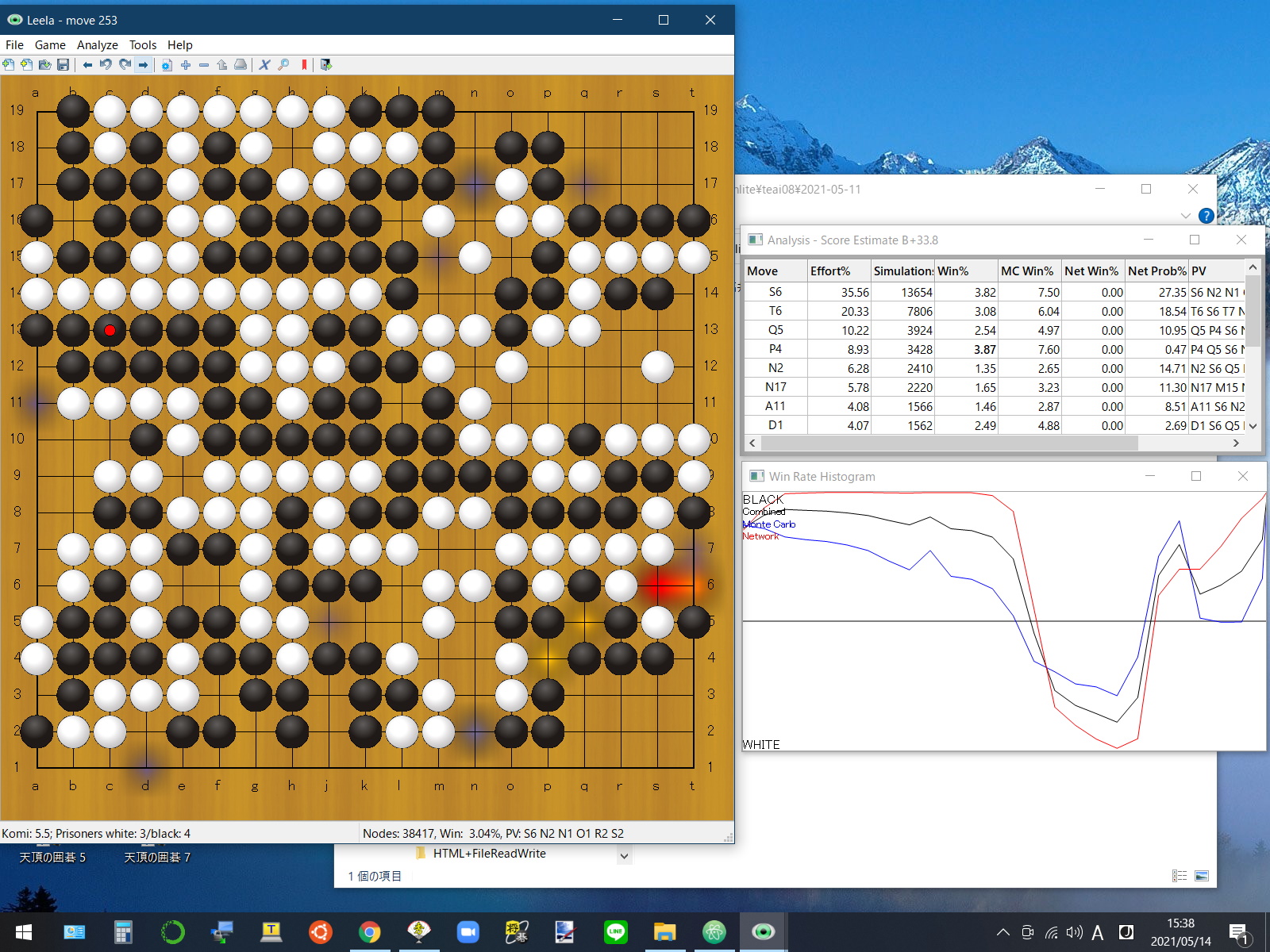Click the red bookmark toolbar icon
This screenshot has width=1270, height=952.
coord(304,65)
